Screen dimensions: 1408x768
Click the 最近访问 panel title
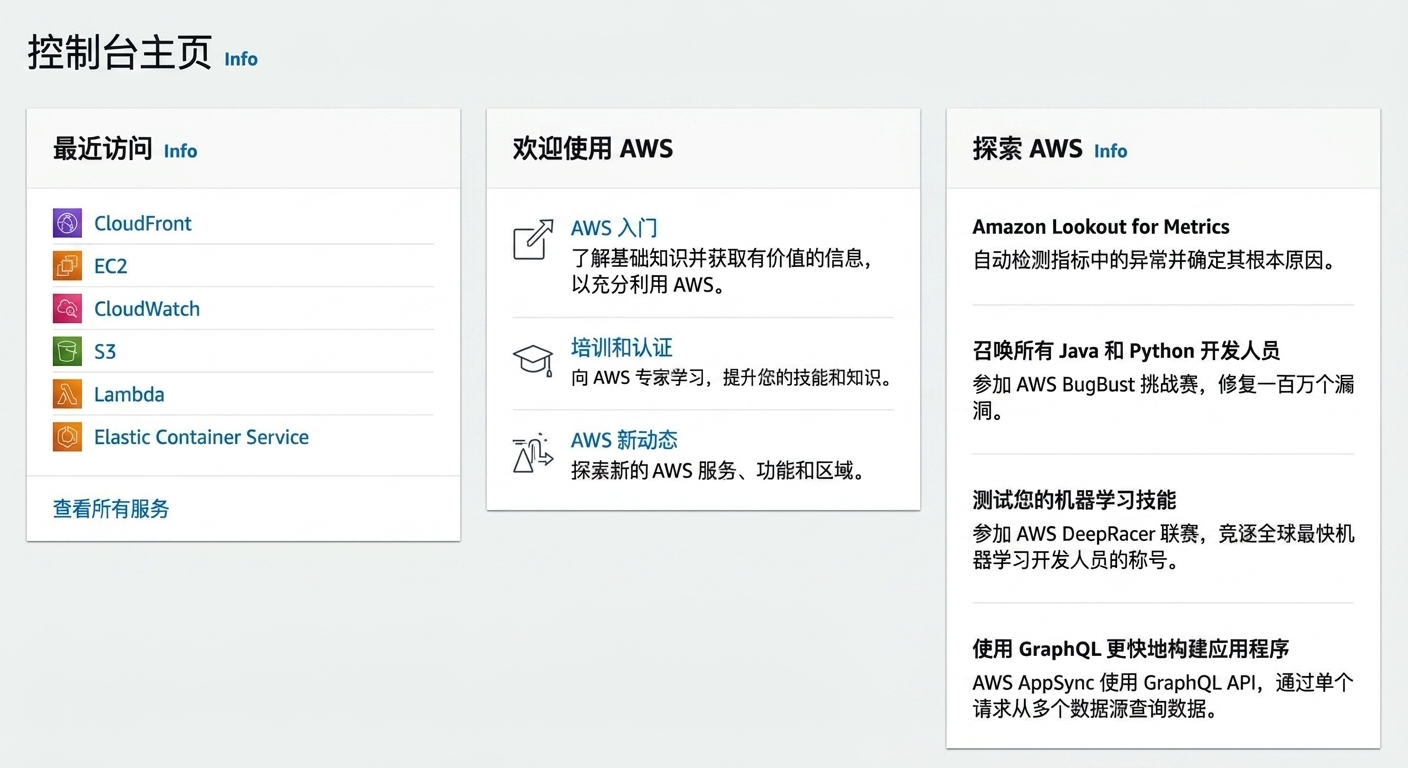pyautogui.click(x=102, y=149)
